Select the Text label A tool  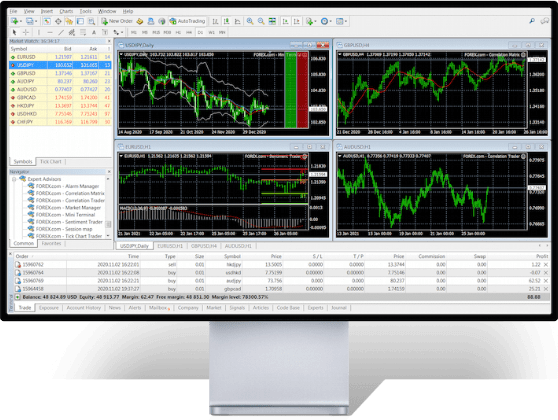[x=94, y=32]
